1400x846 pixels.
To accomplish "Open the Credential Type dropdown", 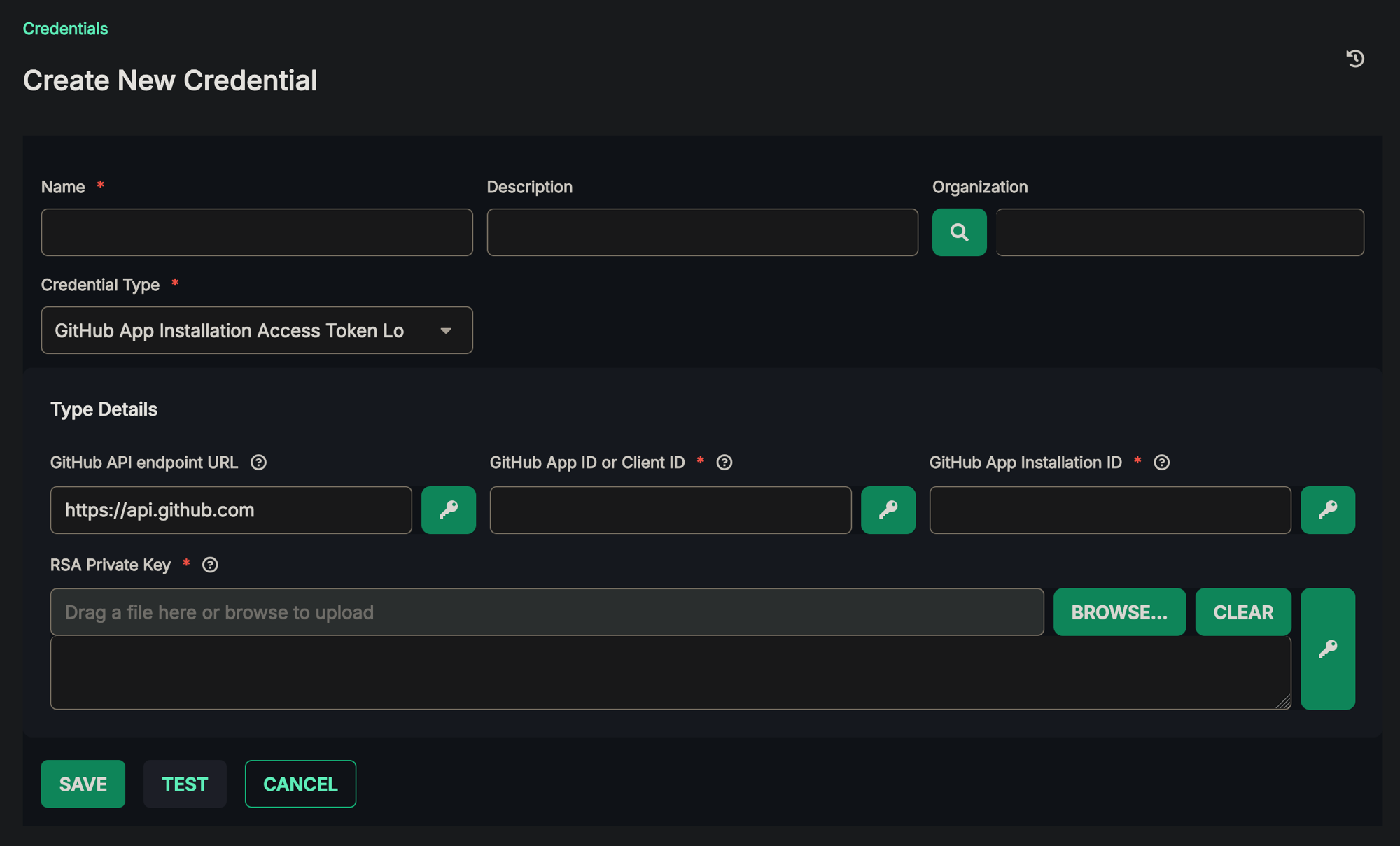I will 257,330.
